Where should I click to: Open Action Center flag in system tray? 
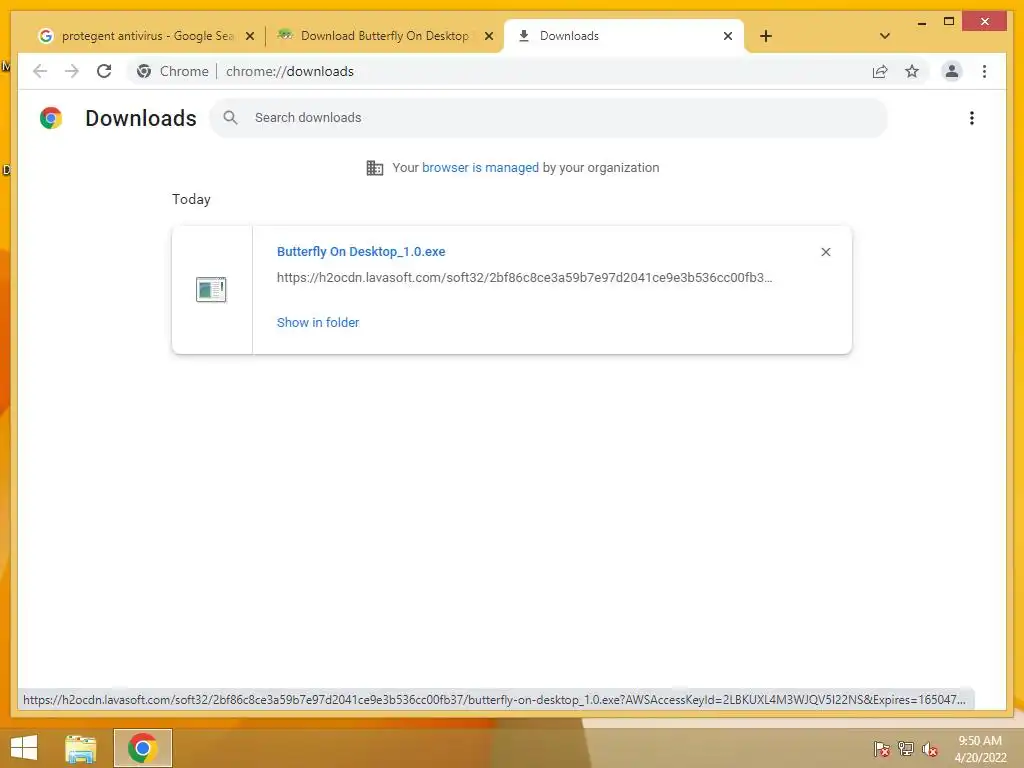point(881,749)
